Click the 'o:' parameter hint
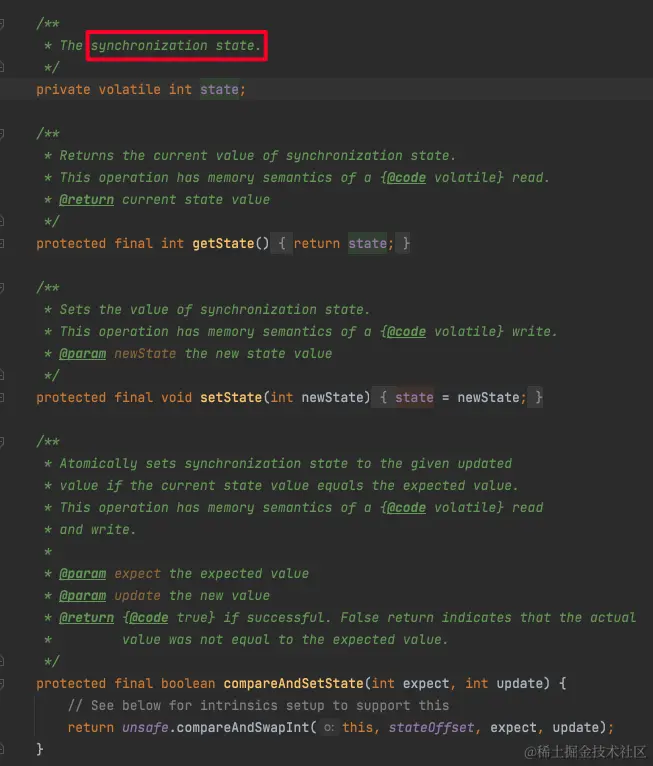 329,728
